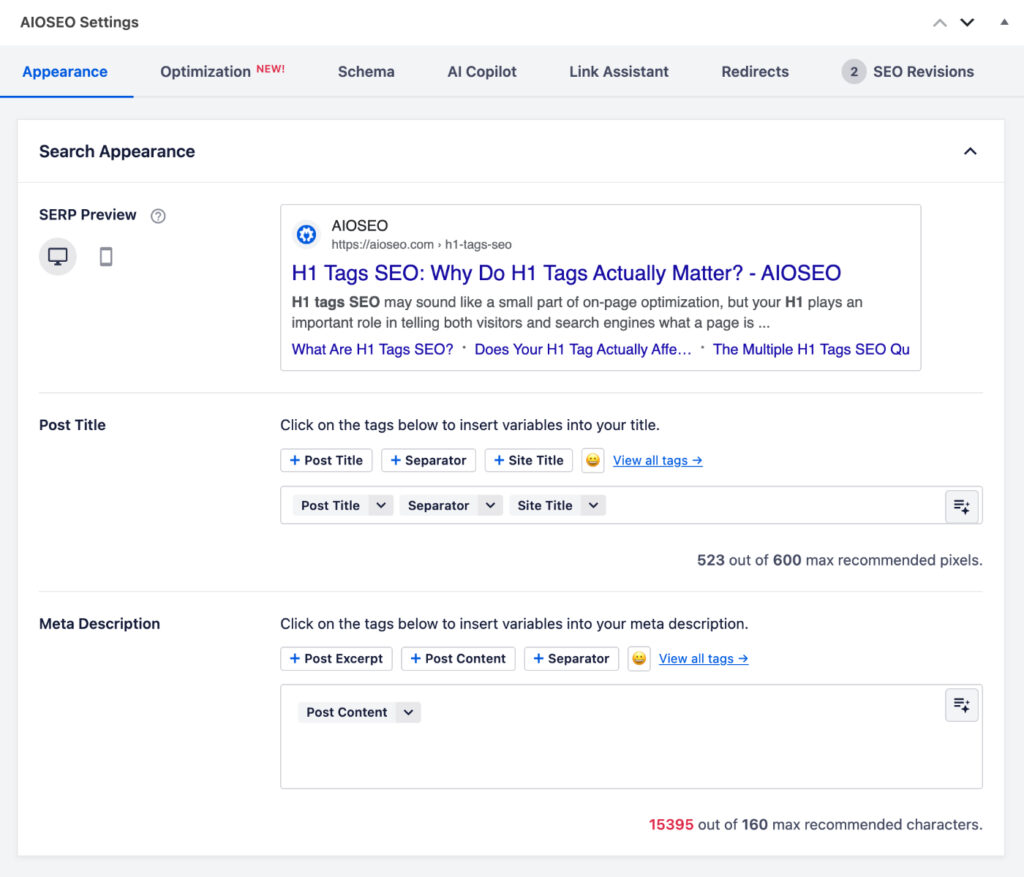
Task: Click the 15395 character count warning
Action: [x=671, y=825]
